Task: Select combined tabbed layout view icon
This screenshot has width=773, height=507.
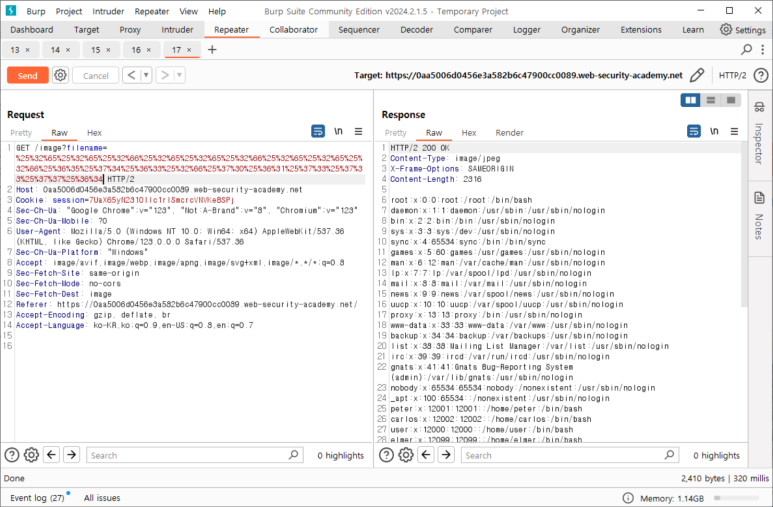Action: [x=731, y=100]
